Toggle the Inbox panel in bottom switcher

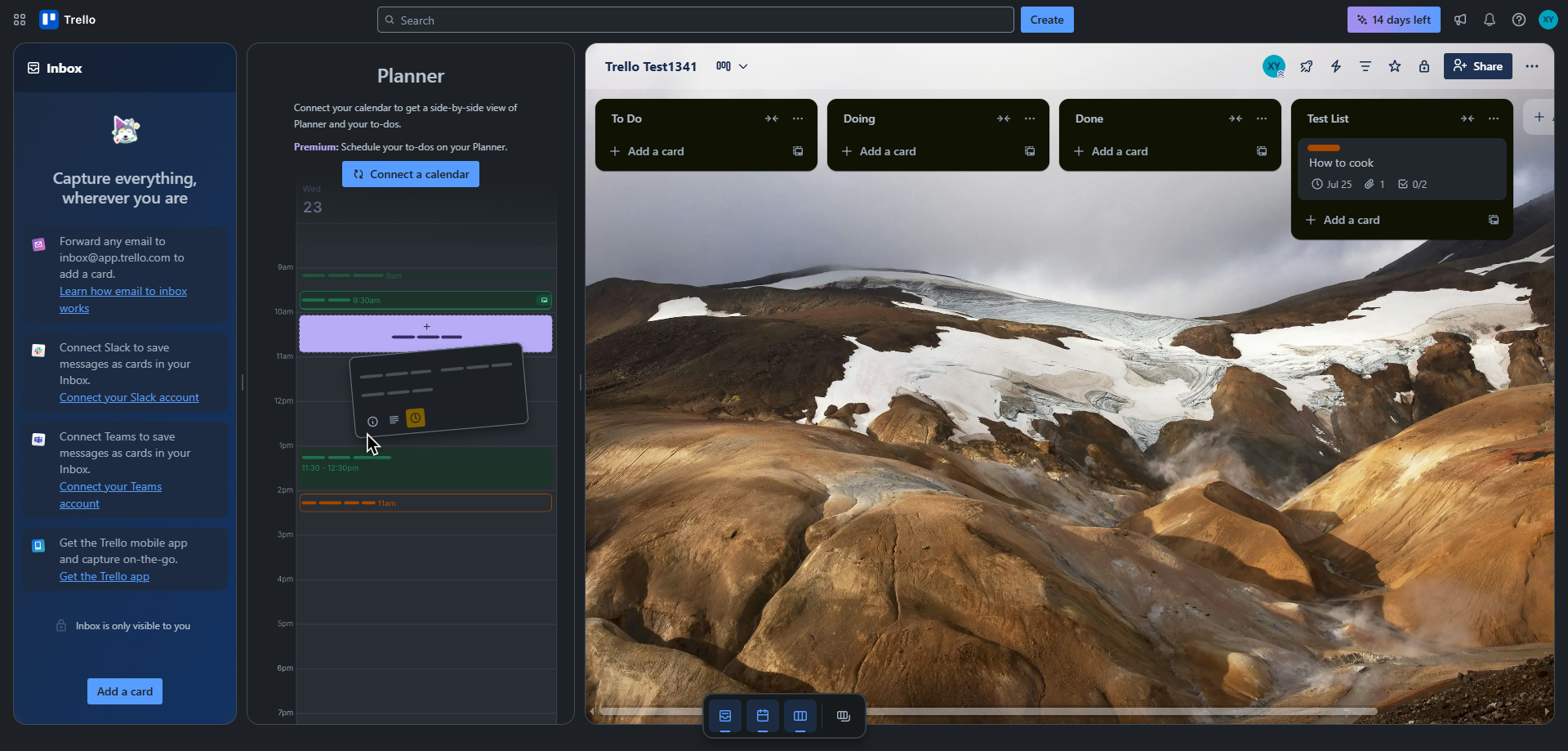pos(725,717)
